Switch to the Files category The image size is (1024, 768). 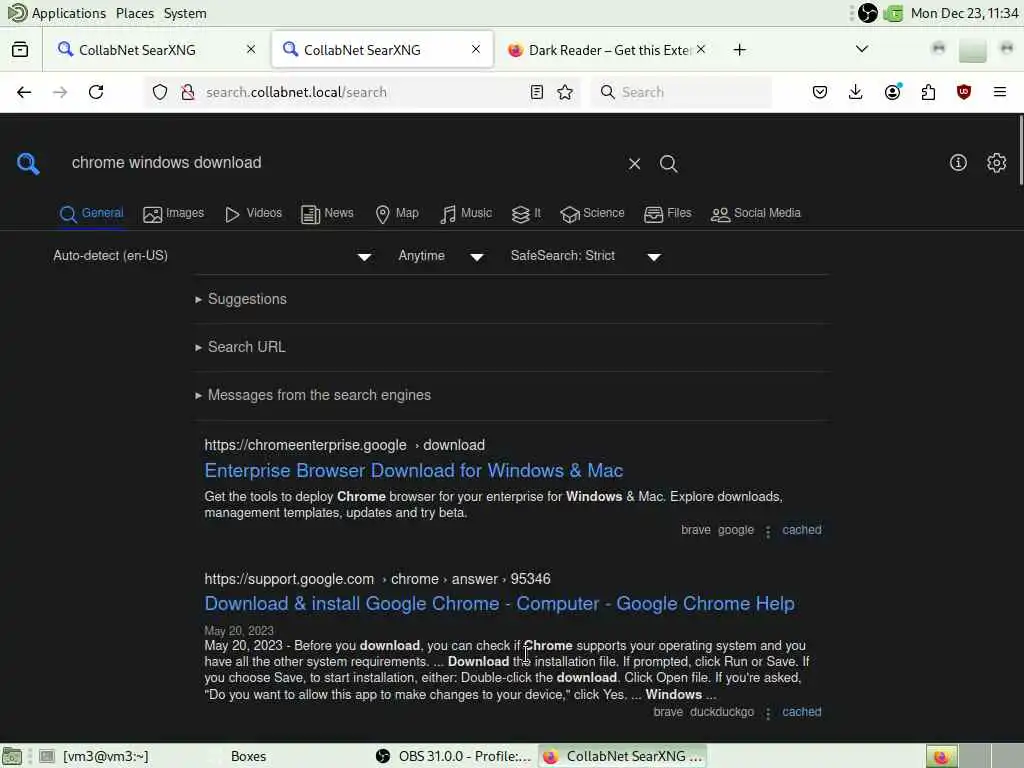[667, 214]
